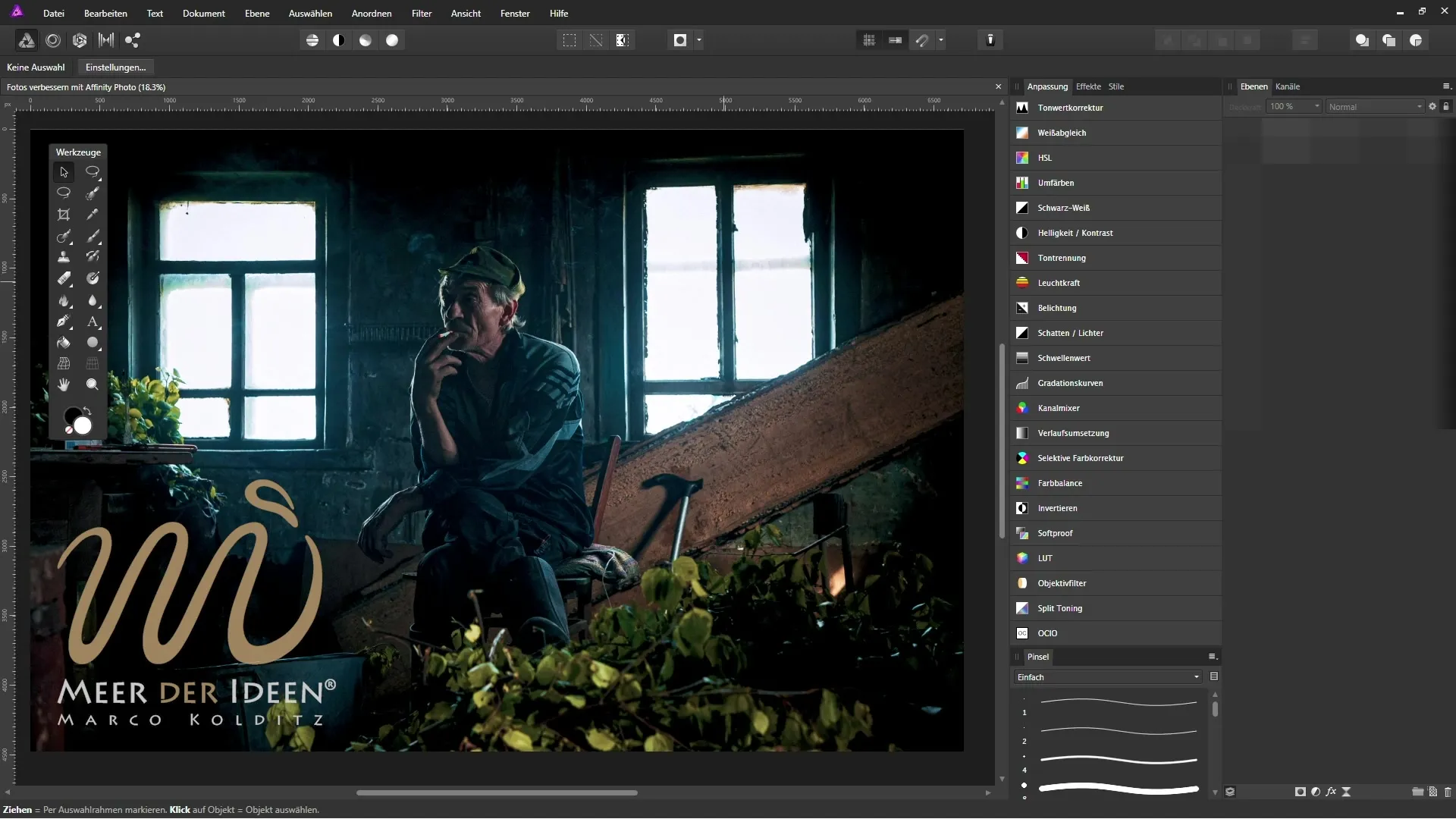Click the Einstellungen... button
This screenshot has height=819, width=1456.
(115, 67)
